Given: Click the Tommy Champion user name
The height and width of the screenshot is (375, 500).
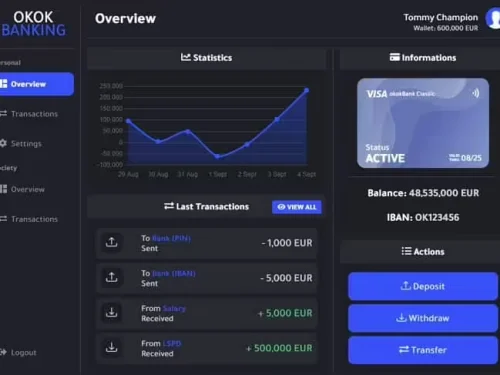Looking at the screenshot, I should pyautogui.click(x=441, y=17).
